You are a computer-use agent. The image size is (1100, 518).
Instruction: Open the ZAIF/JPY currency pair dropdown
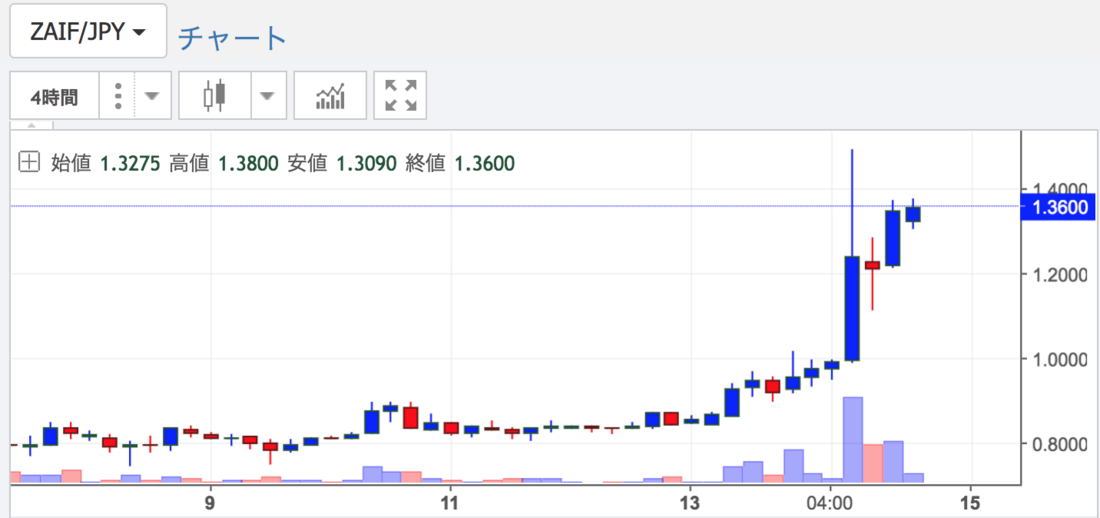pos(88,32)
